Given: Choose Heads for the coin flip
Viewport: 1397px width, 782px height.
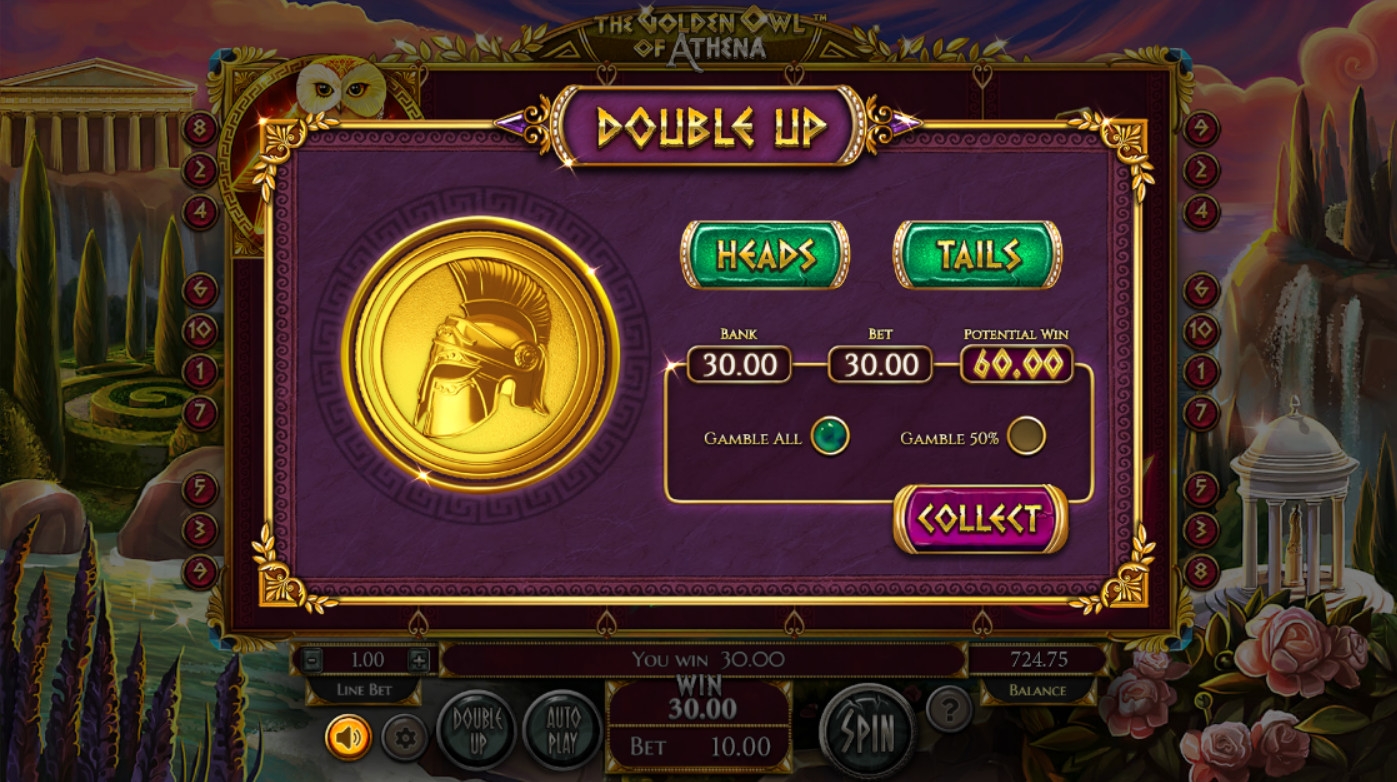Looking at the screenshot, I should pyautogui.click(x=765, y=255).
